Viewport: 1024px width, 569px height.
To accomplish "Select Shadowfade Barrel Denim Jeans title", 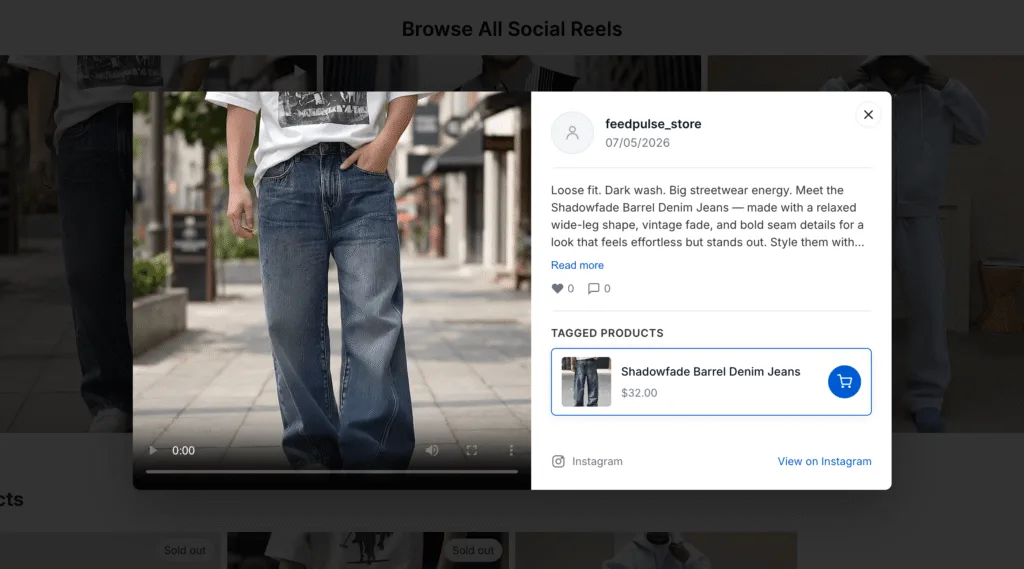I will pyautogui.click(x=710, y=371).
